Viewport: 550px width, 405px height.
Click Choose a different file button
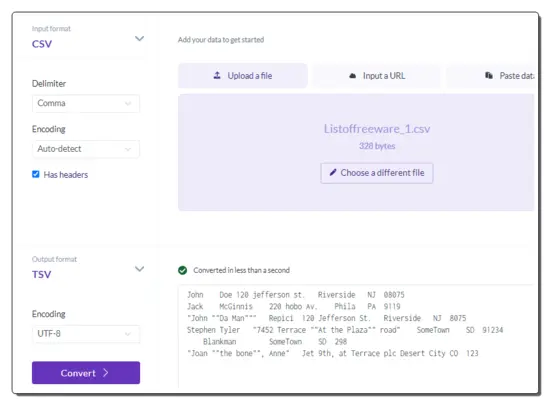coord(377,173)
